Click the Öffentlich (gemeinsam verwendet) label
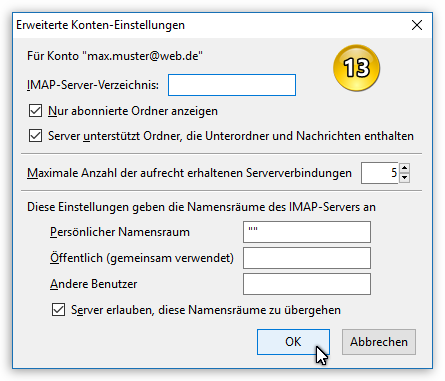Screen dimensions: 445x381 [x=142, y=258]
